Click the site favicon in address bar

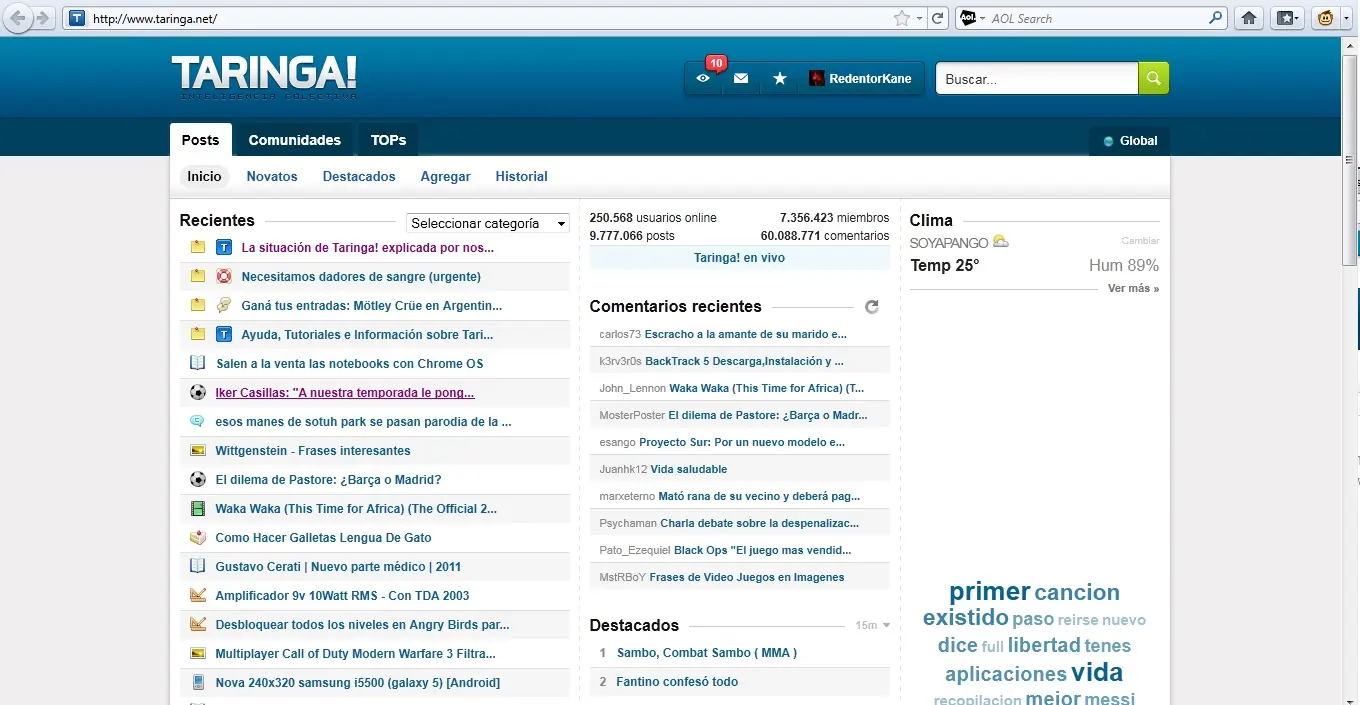[x=76, y=18]
